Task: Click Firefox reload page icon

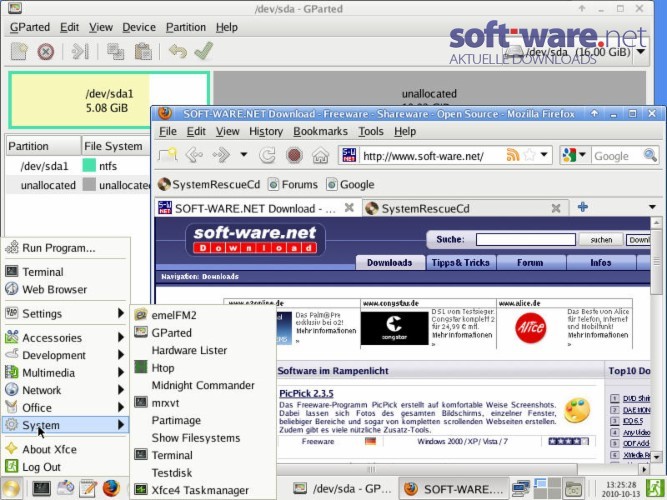Action: tap(267, 155)
